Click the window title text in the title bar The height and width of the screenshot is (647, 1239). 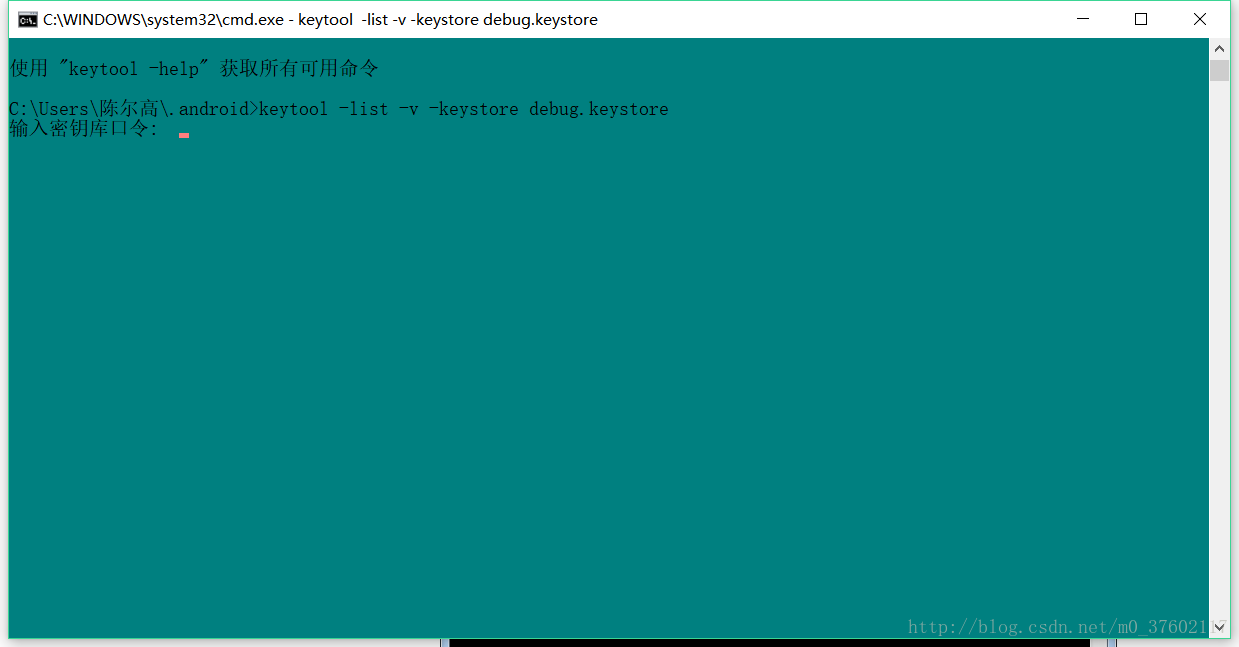tap(320, 20)
